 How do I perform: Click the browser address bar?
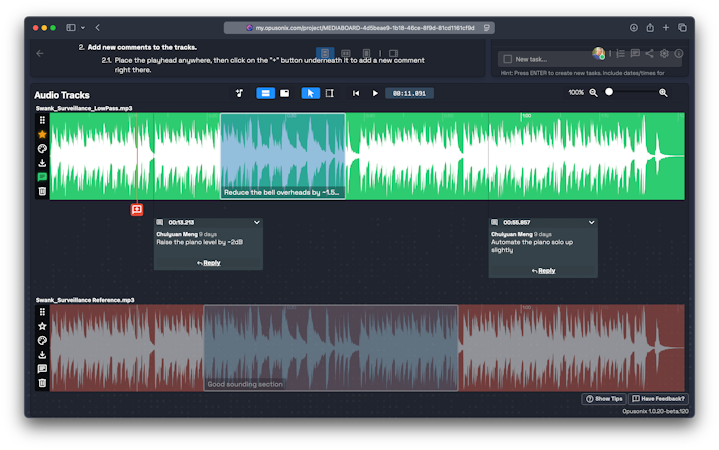coord(359,28)
